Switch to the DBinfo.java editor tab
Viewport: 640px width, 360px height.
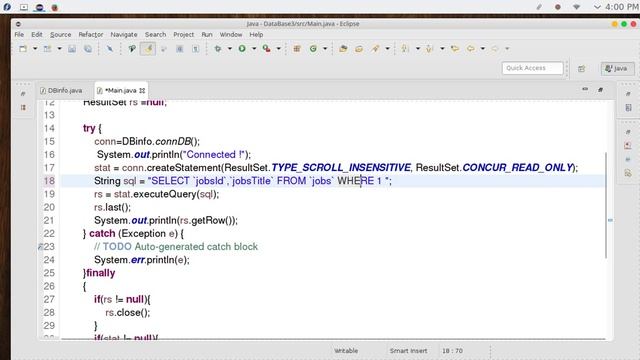tap(61, 90)
